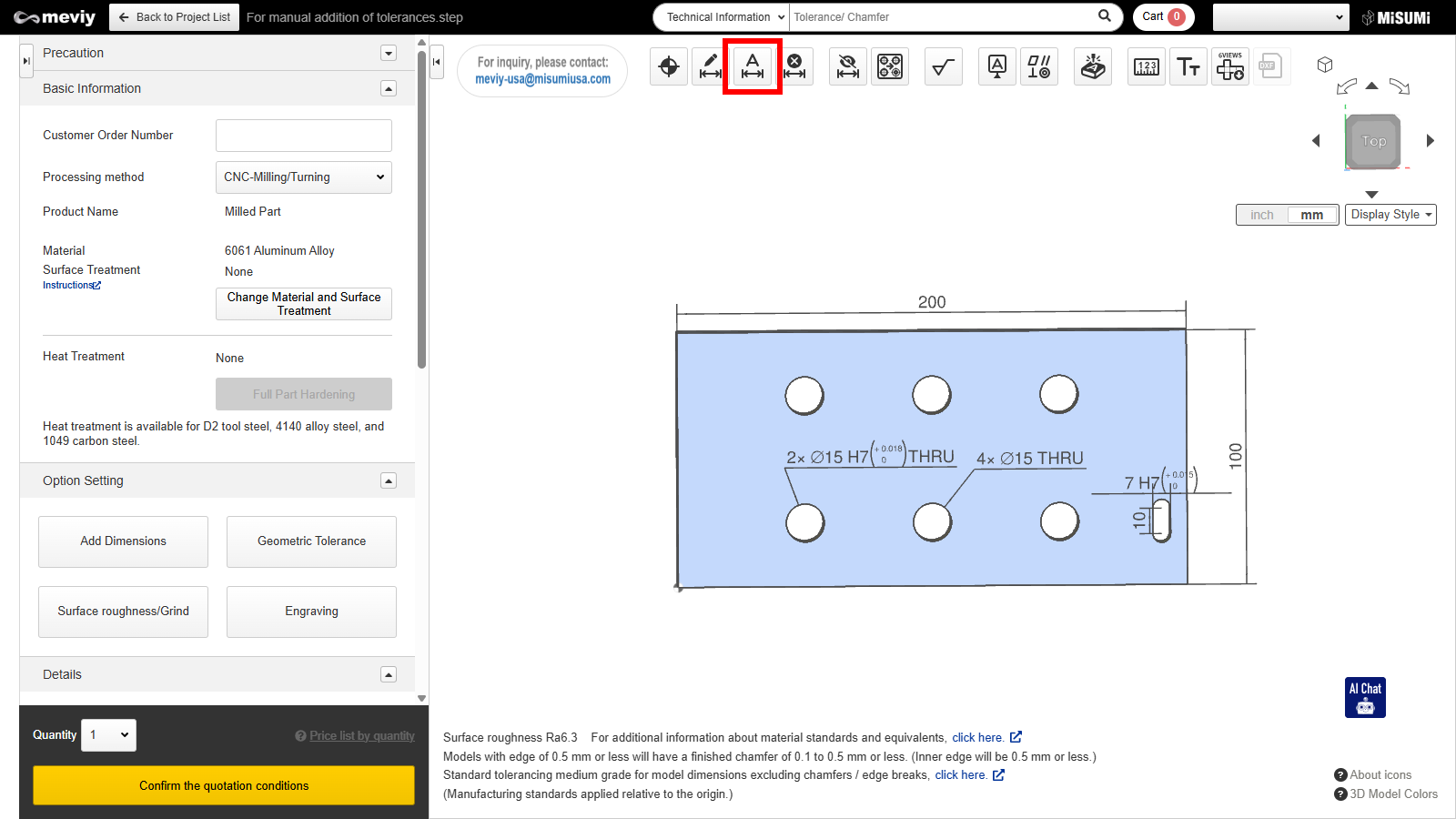Select the geometric tolerance symbols icon
The image size is (1456, 819).
(1038, 66)
